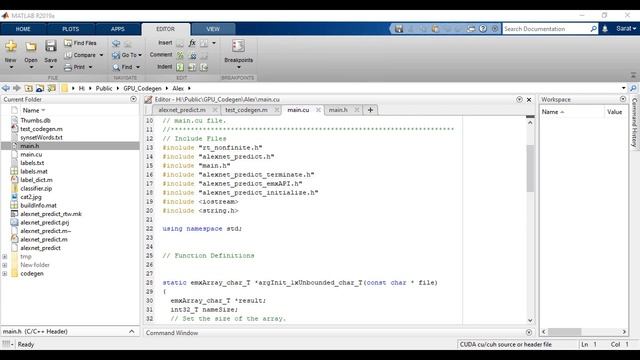Image resolution: width=640 pixels, height=360 pixels.
Task: Click the Open folder icon
Action: click(31, 46)
